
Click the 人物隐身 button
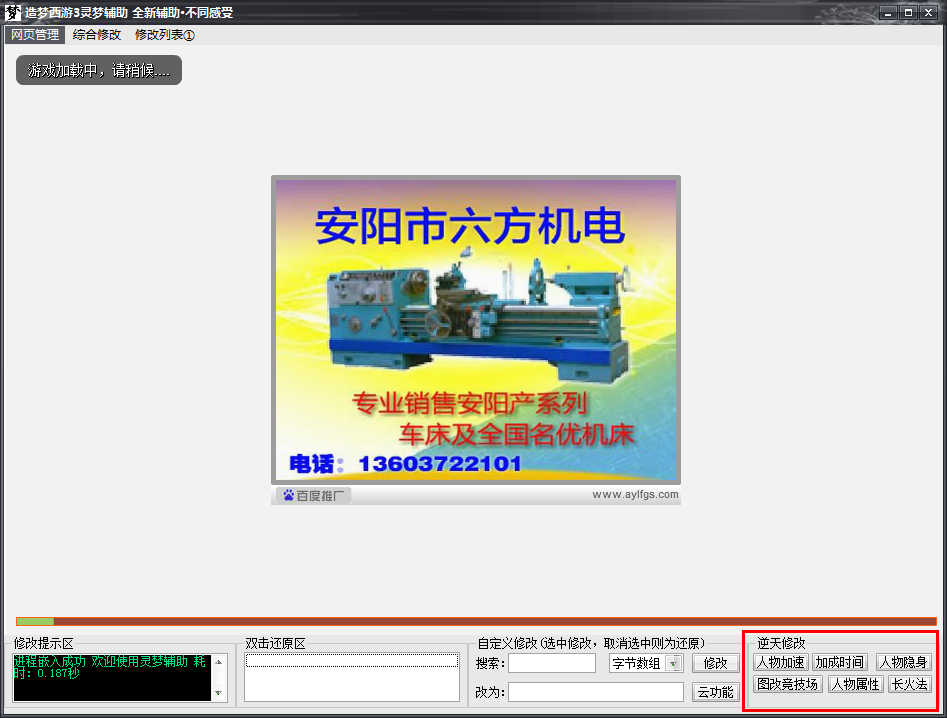coord(904,662)
